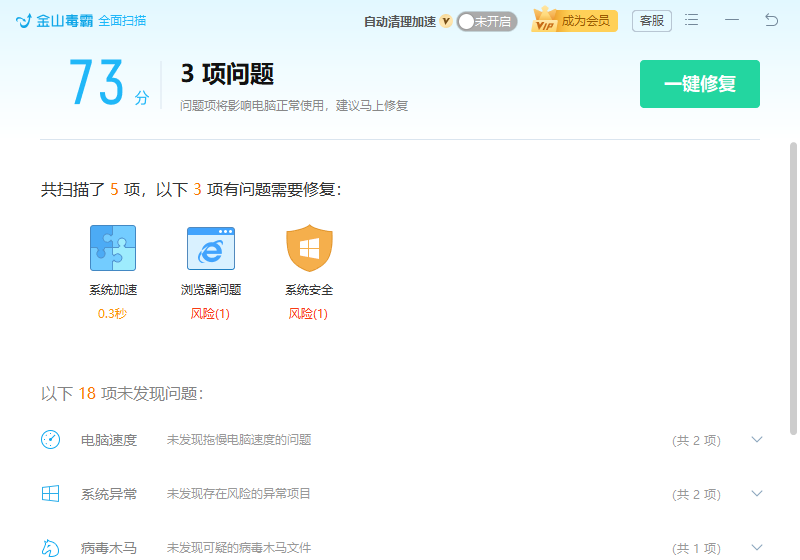800x560 pixels.
Task: Click the 浏览器问题 label
Action: pyautogui.click(x=211, y=290)
